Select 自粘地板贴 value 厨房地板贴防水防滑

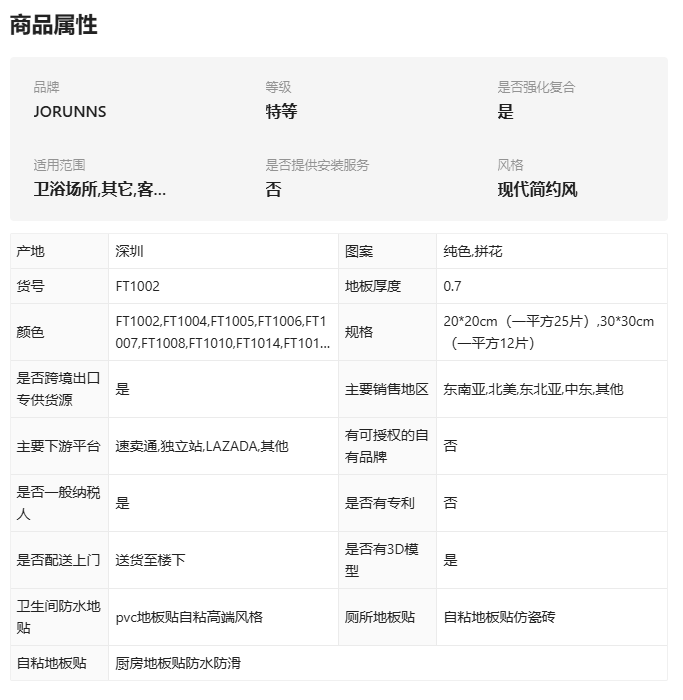(x=178, y=663)
